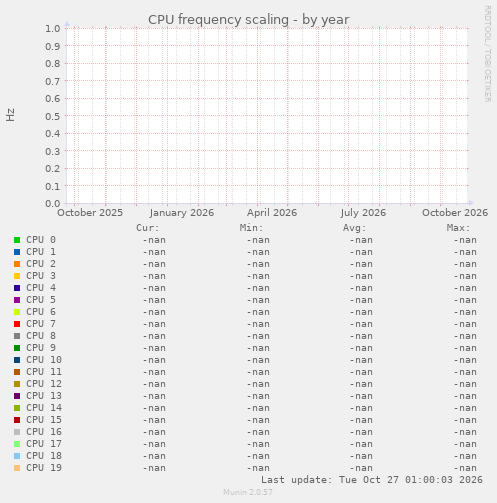Click the orange CPU 2 color swatch

[x=17, y=264]
